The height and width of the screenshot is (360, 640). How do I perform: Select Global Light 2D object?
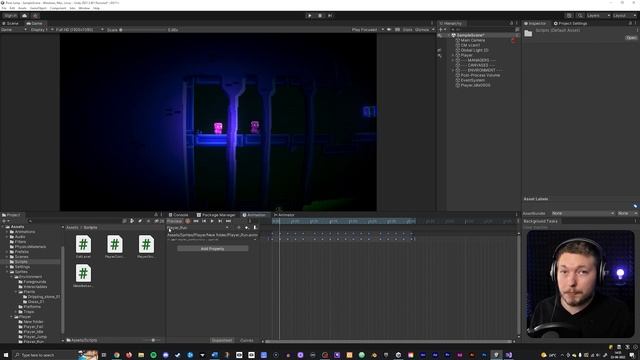click(474, 50)
